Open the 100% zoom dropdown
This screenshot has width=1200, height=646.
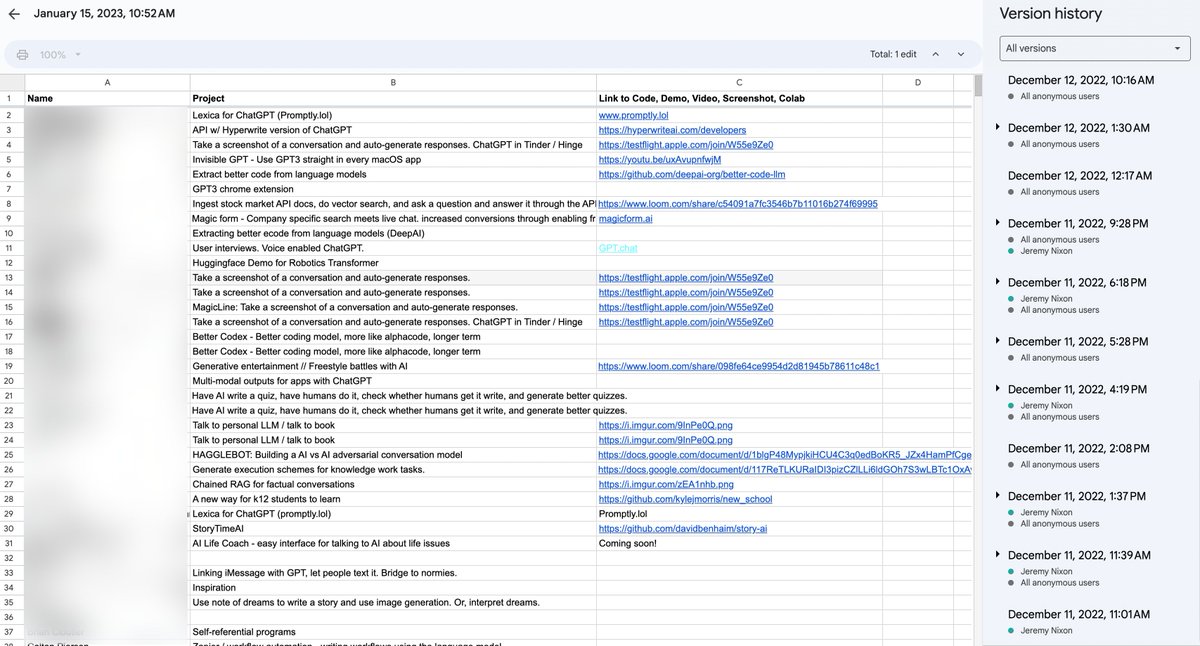pos(60,54)
